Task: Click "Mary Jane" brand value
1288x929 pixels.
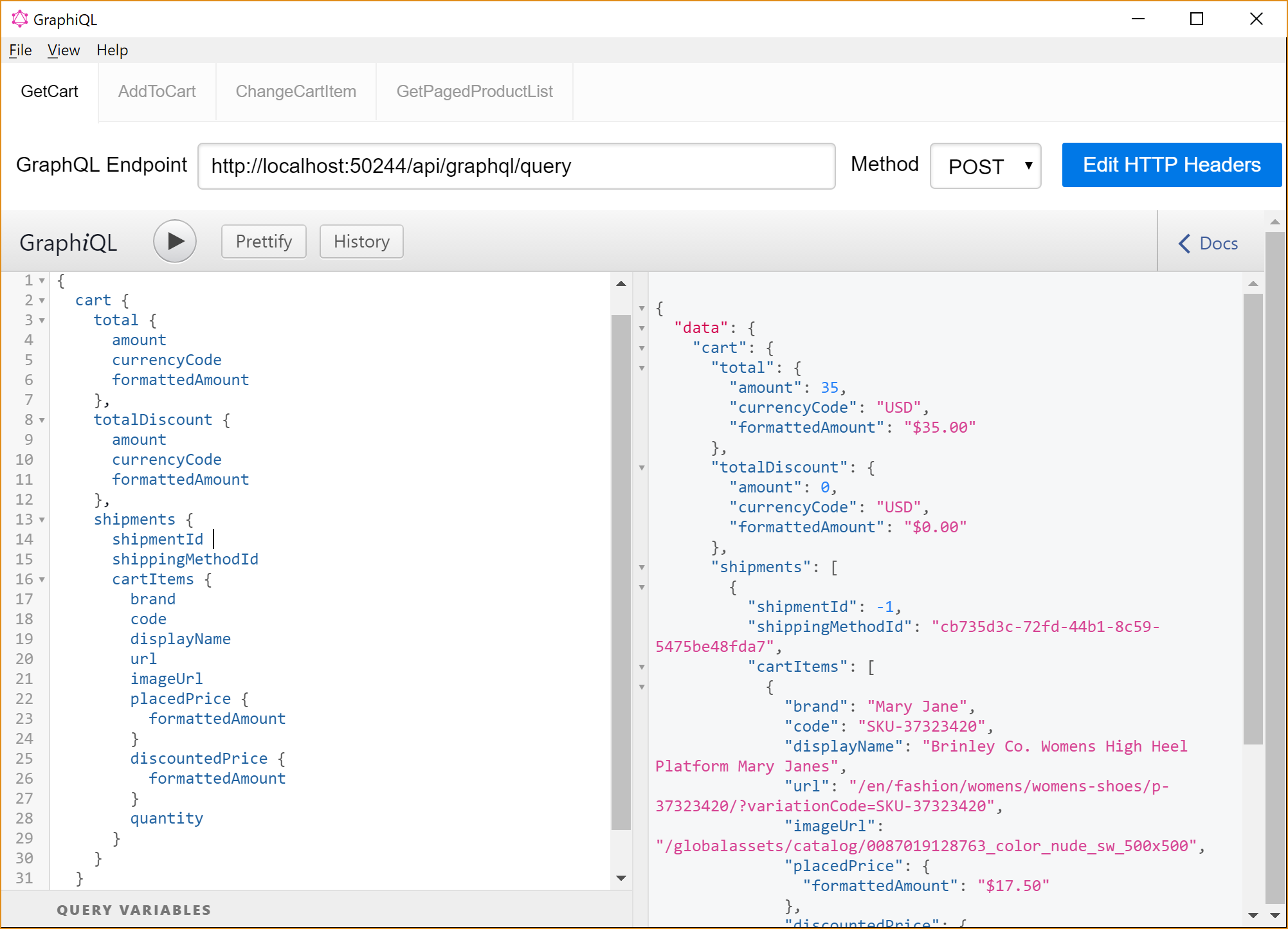Action: [917, 707]
